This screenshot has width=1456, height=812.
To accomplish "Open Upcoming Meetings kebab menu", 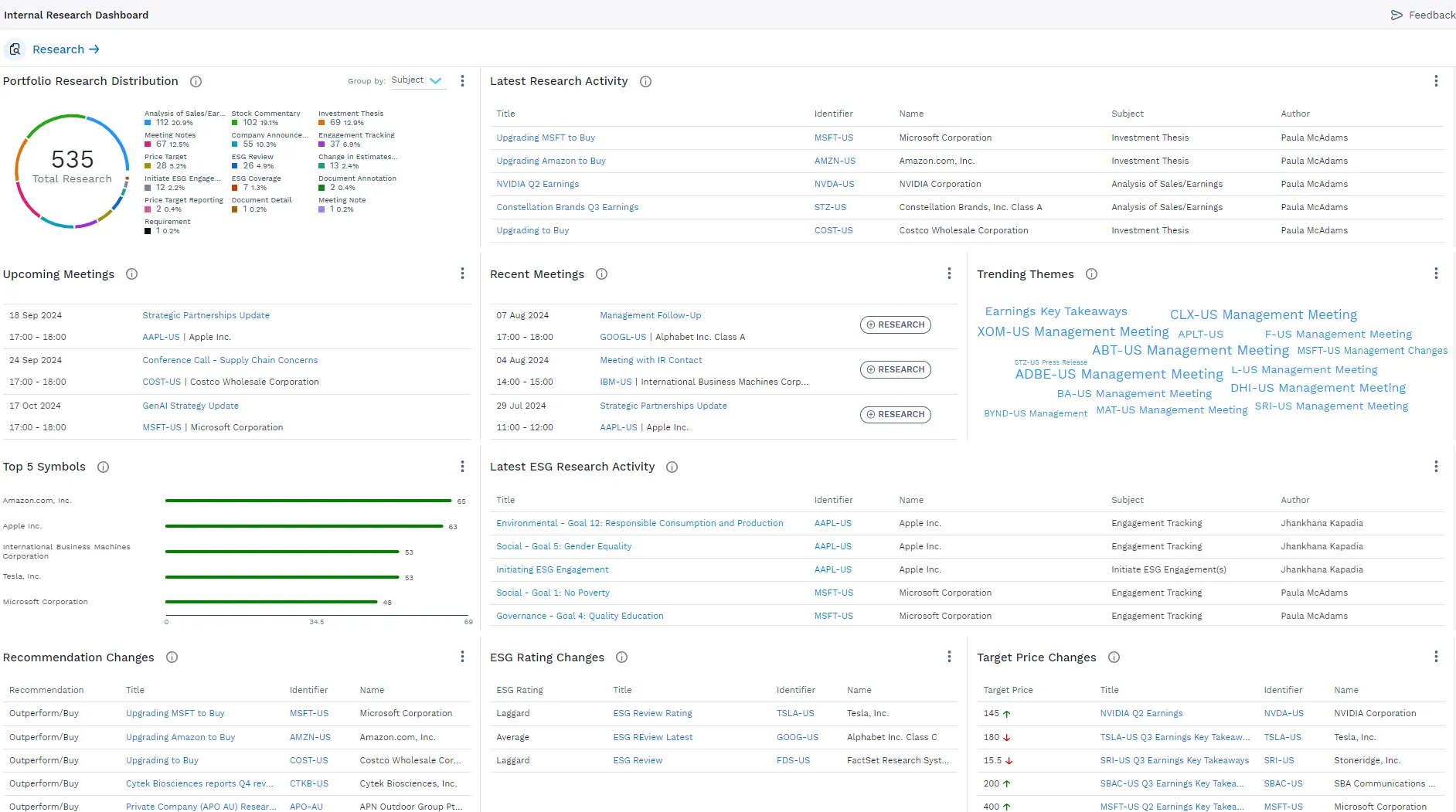I will pyautogui.click(x=462, y=273).
